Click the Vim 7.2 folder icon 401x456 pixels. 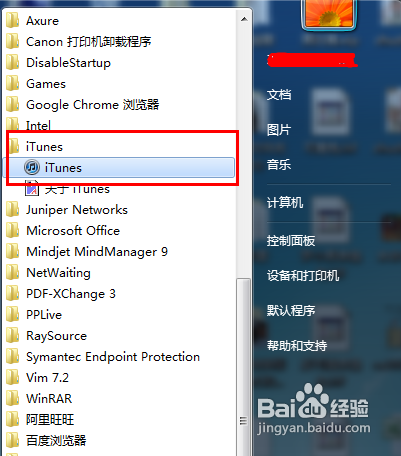[x=13, y=377]
